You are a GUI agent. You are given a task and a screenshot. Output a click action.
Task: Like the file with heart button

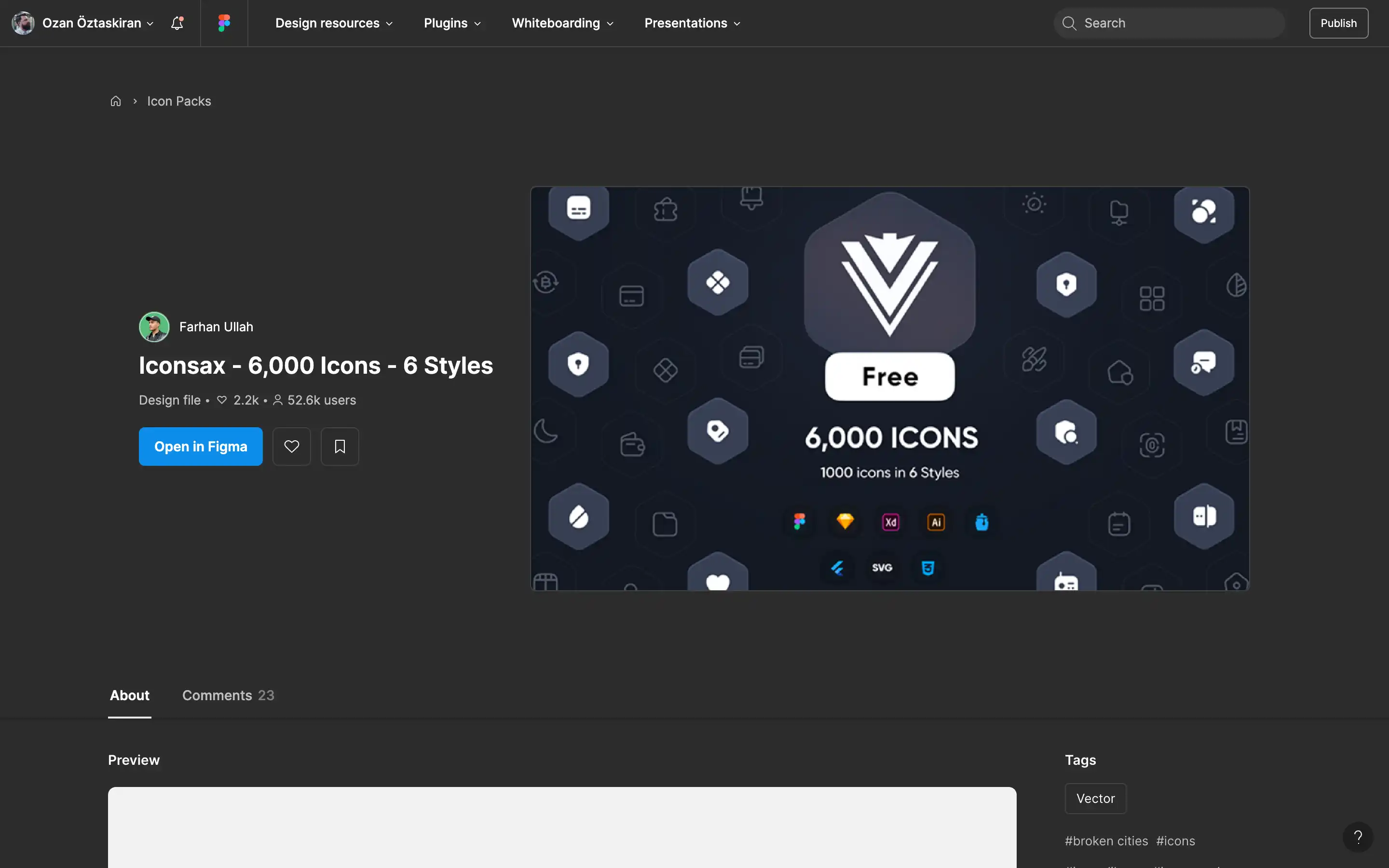292,446
